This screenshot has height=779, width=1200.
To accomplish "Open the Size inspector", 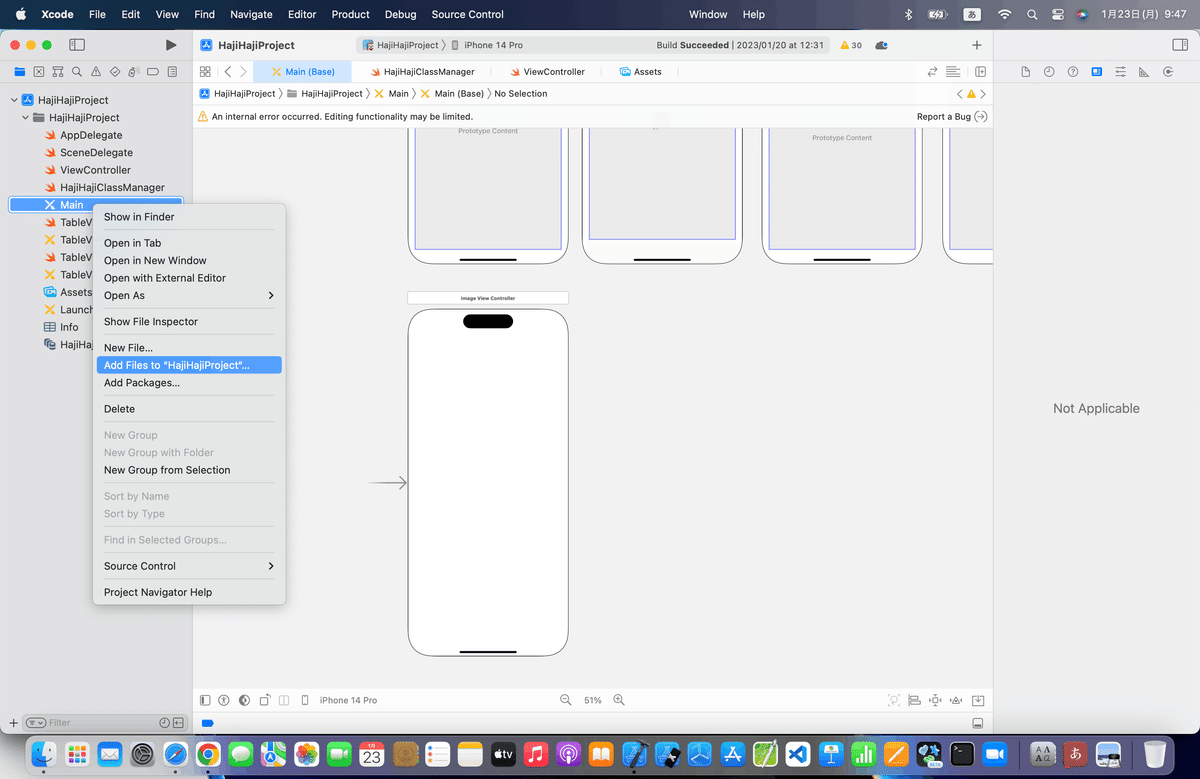I will pos(1144,72).
